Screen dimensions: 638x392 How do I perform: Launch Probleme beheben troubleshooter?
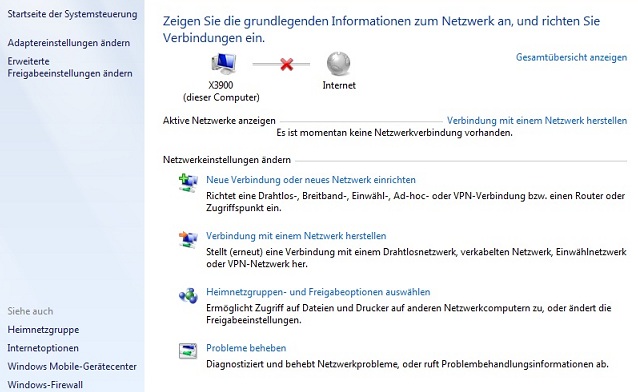(x=246, y=348)
